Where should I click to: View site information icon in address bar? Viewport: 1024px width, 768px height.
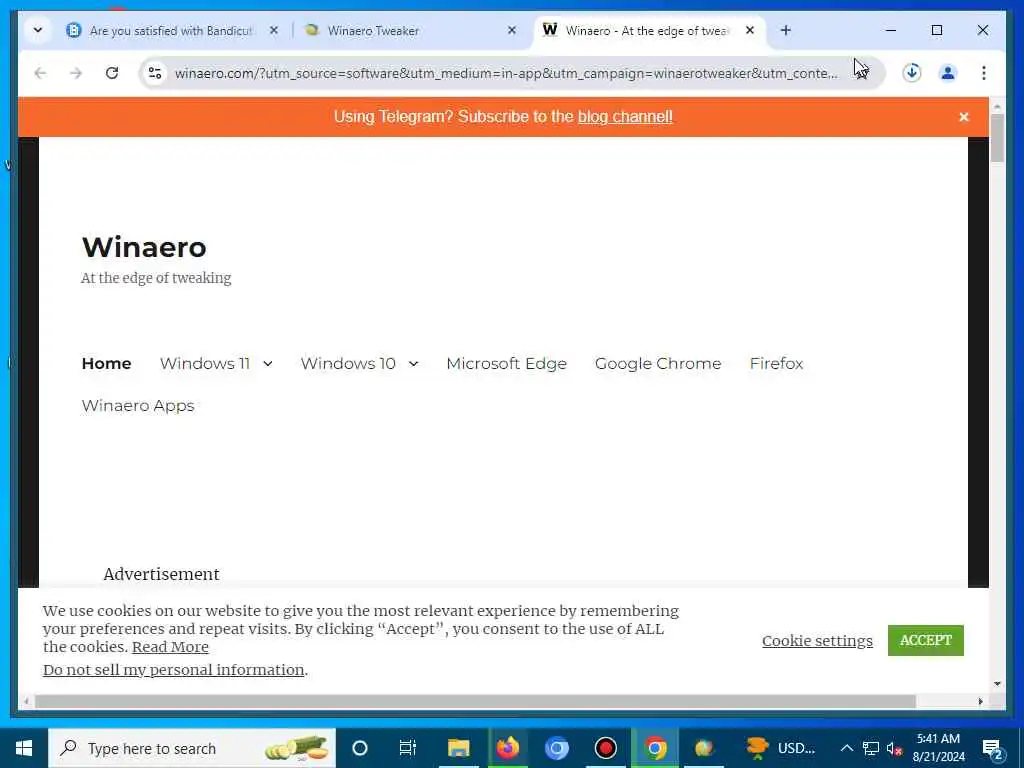click(155, 73)
